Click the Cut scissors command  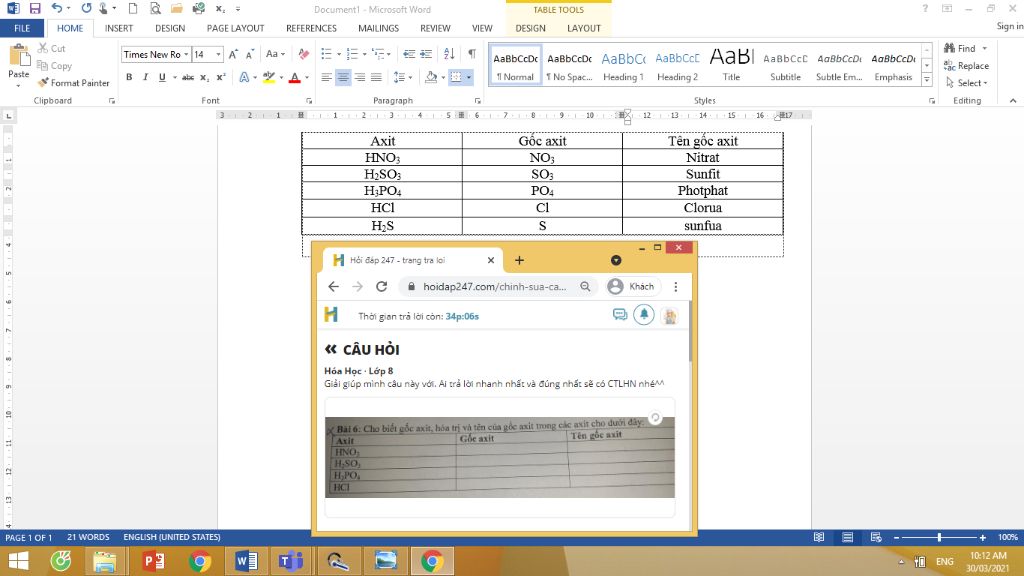click(x=52, y=48)
